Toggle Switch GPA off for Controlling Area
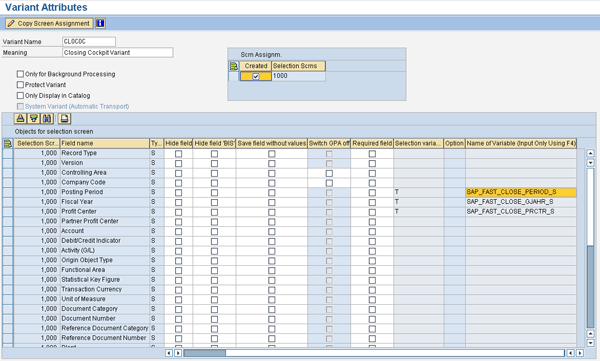 (329, 173)
